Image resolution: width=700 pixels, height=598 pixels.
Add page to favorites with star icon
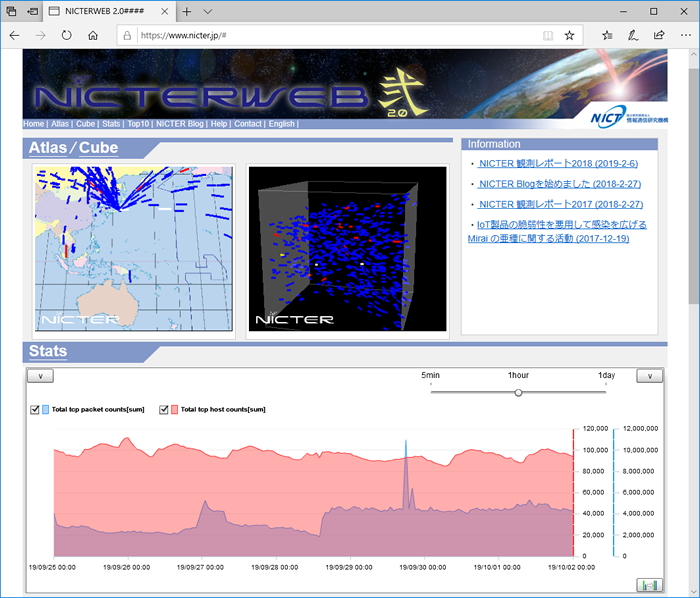point(569,35)
